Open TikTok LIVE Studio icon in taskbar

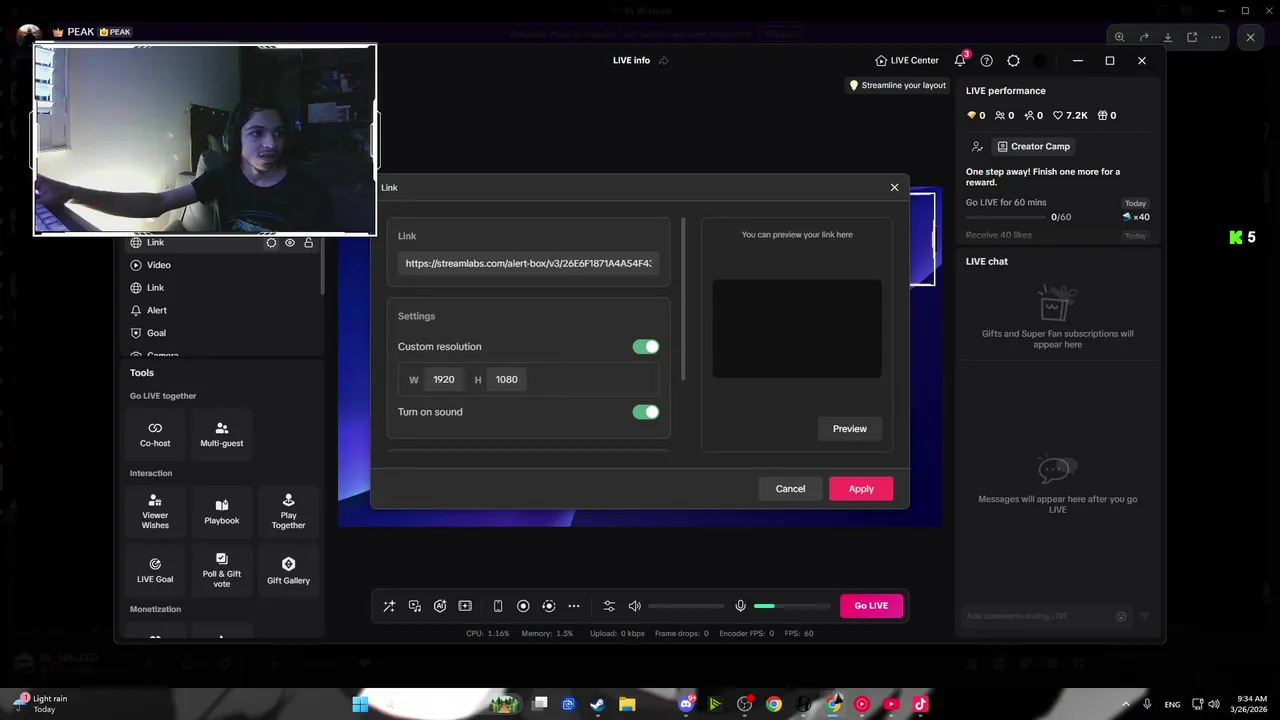point(921,704)
